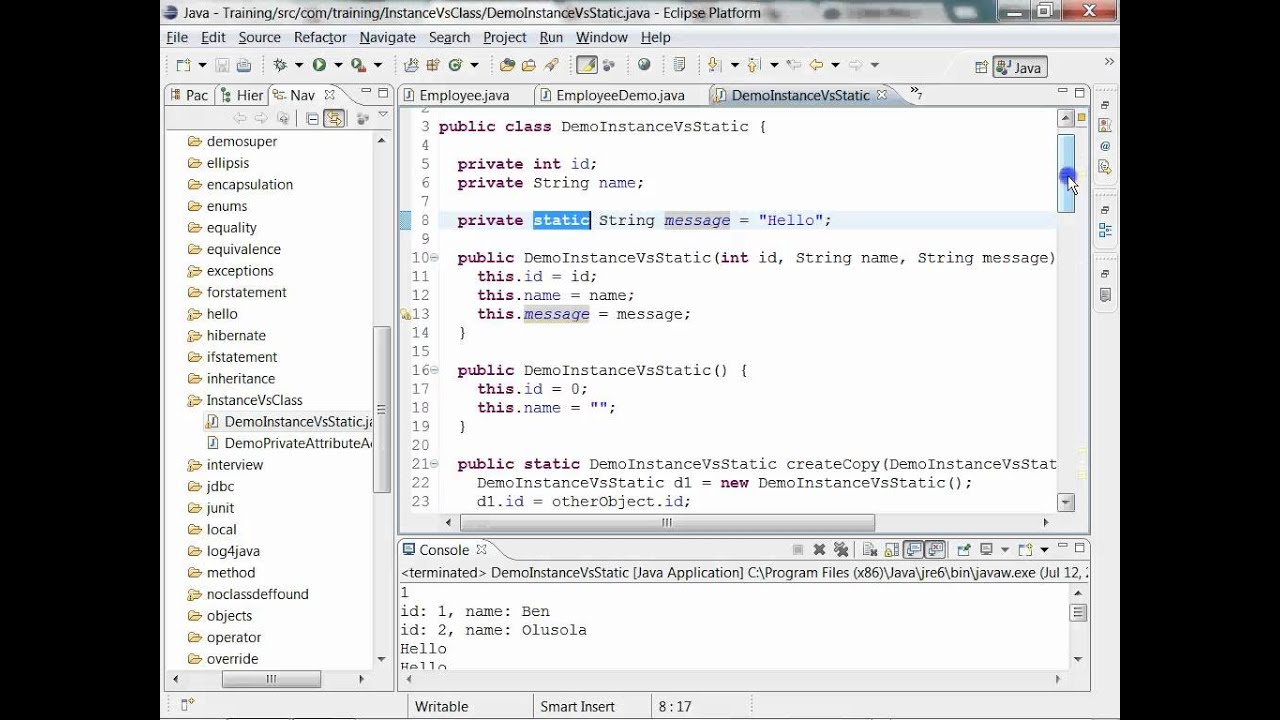The image size is (1280, 720).
Task: Collapse createCopy fold marker at line 21
Action: click(x=434, y=464)
